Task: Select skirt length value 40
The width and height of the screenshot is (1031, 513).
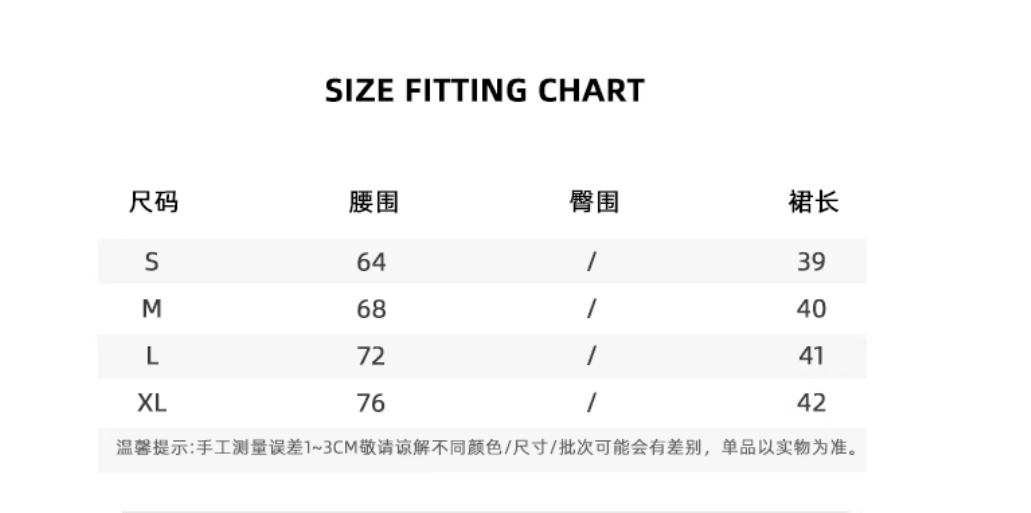Action: click(811, 309)
